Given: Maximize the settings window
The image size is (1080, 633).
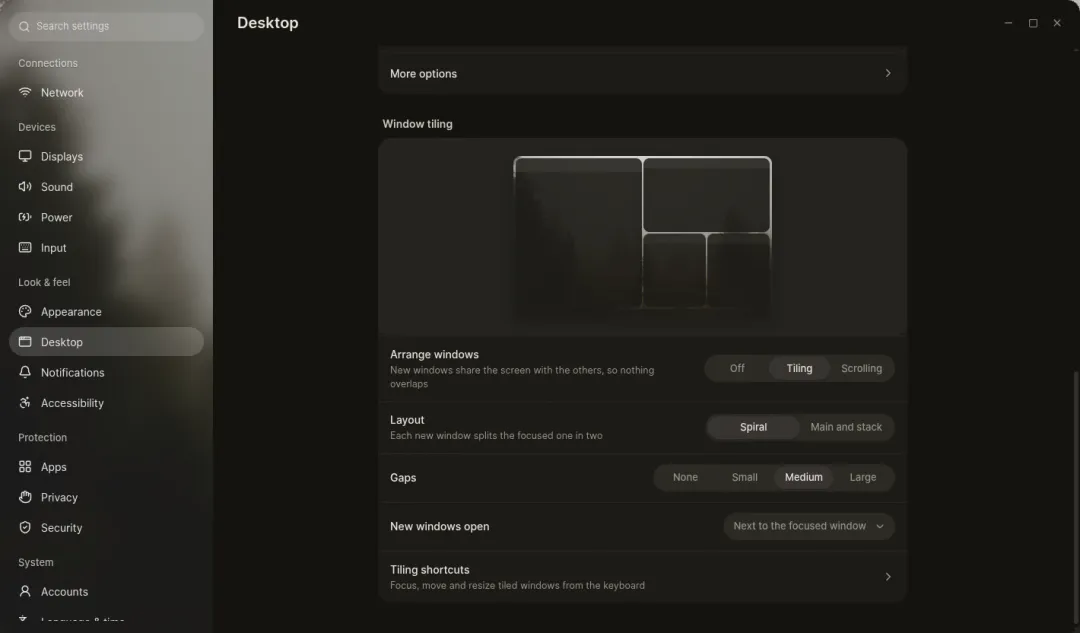Looking at the screenshot, I should pos(1032,23).
